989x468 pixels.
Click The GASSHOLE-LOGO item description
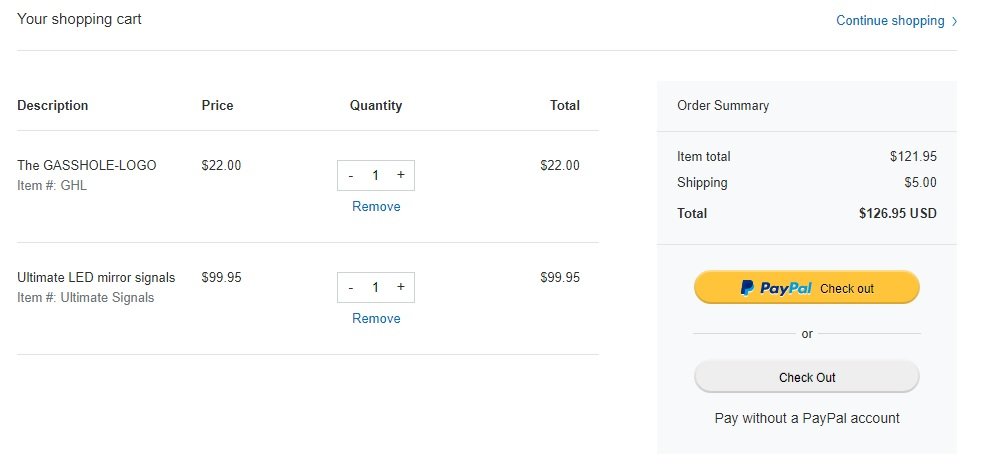pos(86,165)
